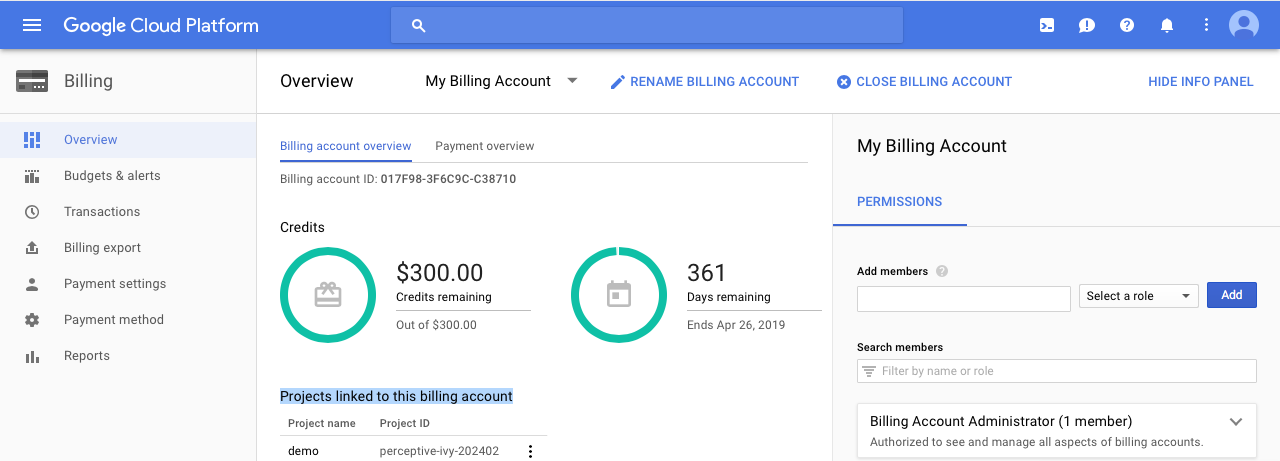Open Reports in sidebar
This screenshot has width=1280, height=461.
tap(87, 356)
